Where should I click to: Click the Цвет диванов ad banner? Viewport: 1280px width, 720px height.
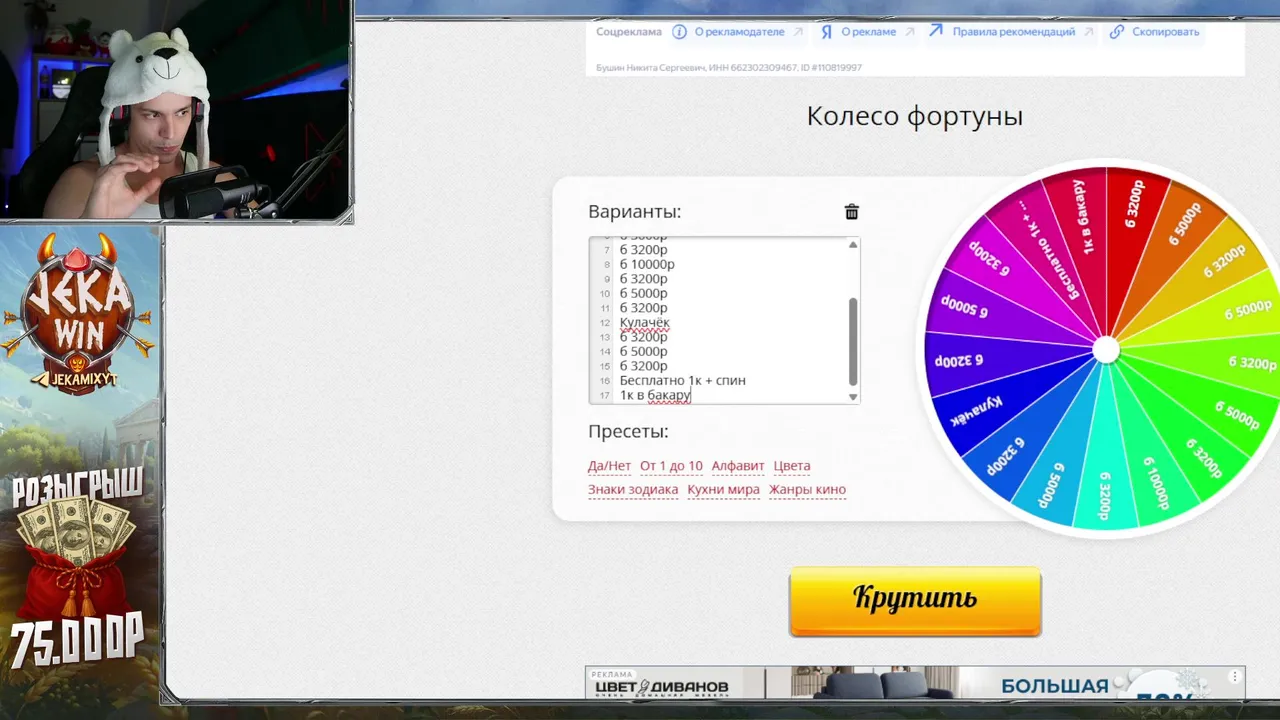click(x=915, y=683)
